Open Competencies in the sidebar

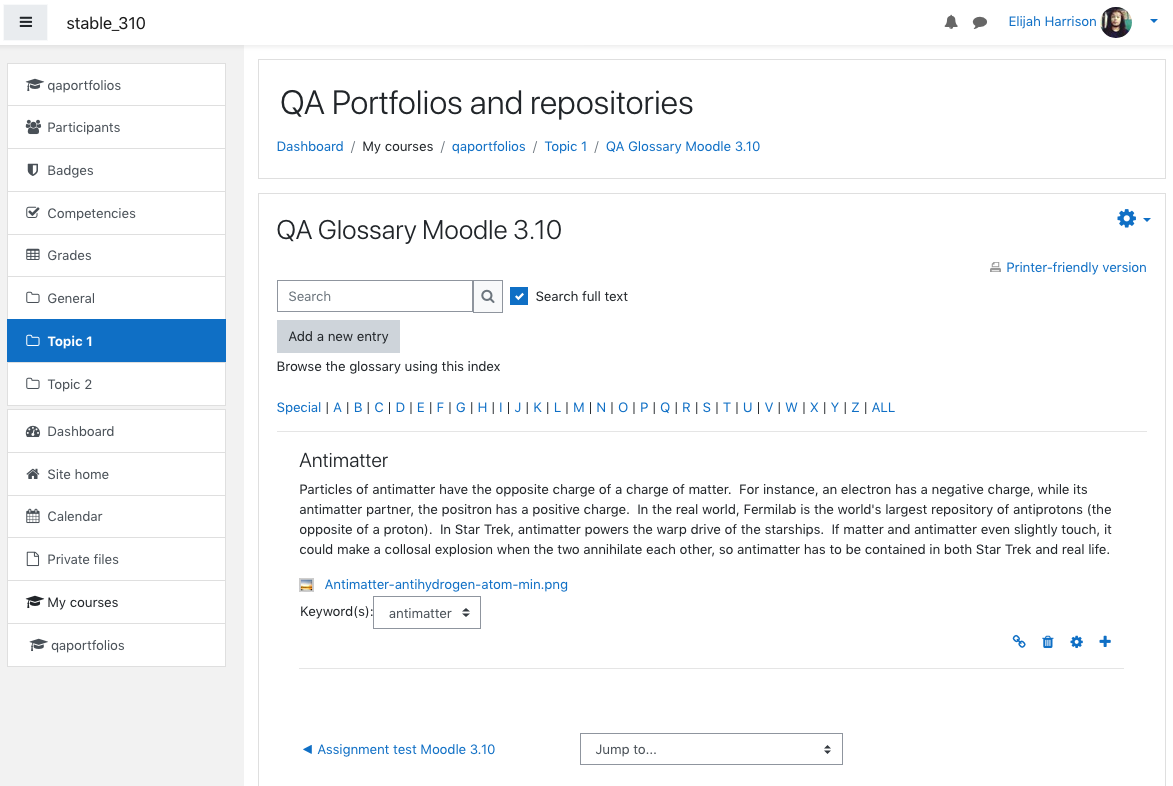click(x=116, y=213)
